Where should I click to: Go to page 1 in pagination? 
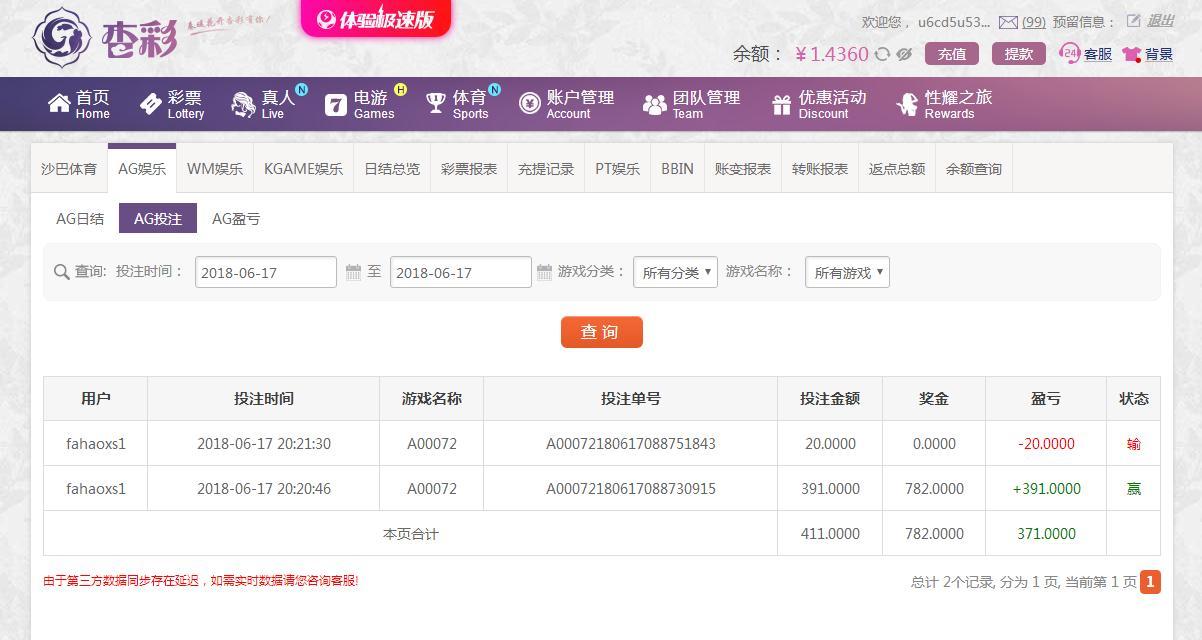tap(1150, 581)
